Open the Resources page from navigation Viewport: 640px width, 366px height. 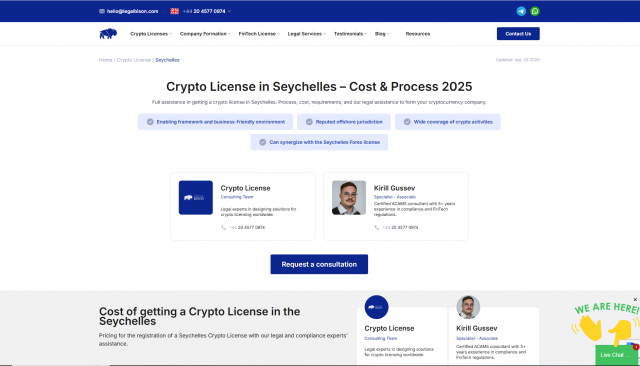[418, 34]
